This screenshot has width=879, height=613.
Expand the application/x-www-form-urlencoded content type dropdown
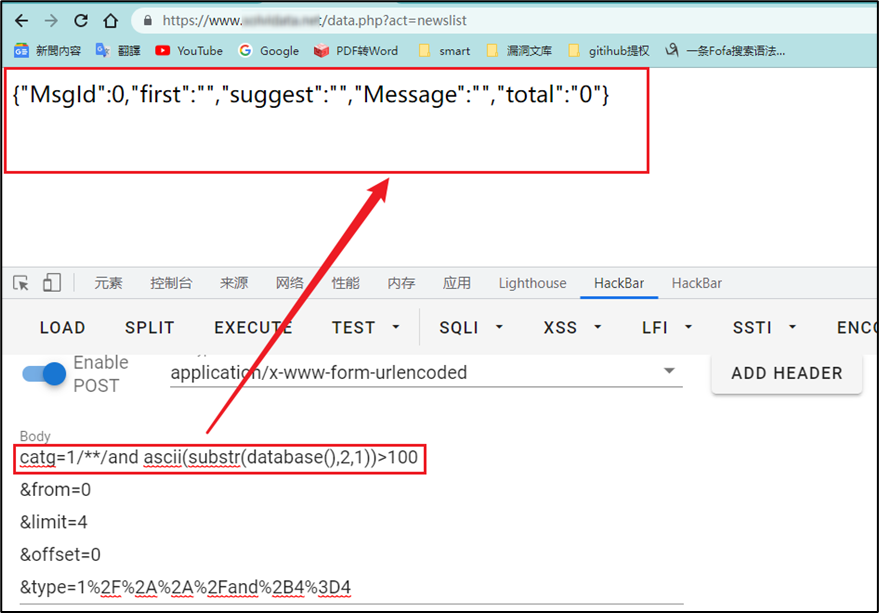pyautogui.click(x=426, y=372)
